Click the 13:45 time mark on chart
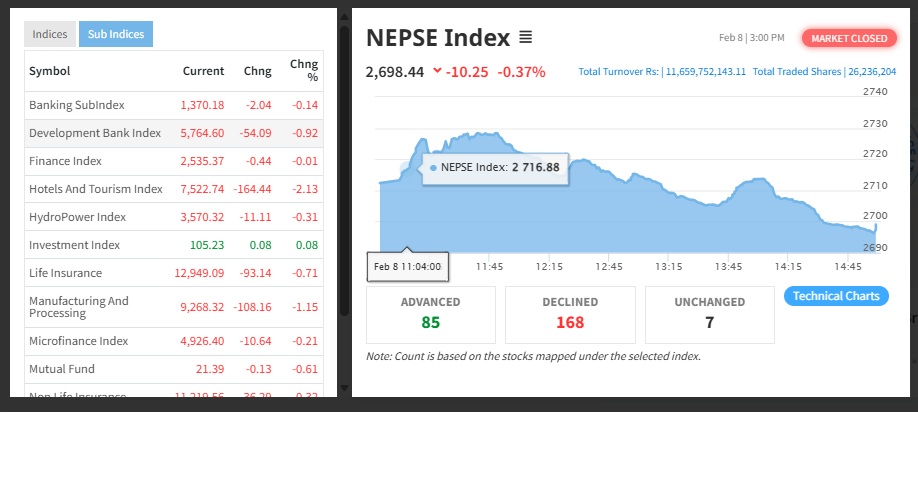This screenshot has width=918, height=499. coord(728,267)
